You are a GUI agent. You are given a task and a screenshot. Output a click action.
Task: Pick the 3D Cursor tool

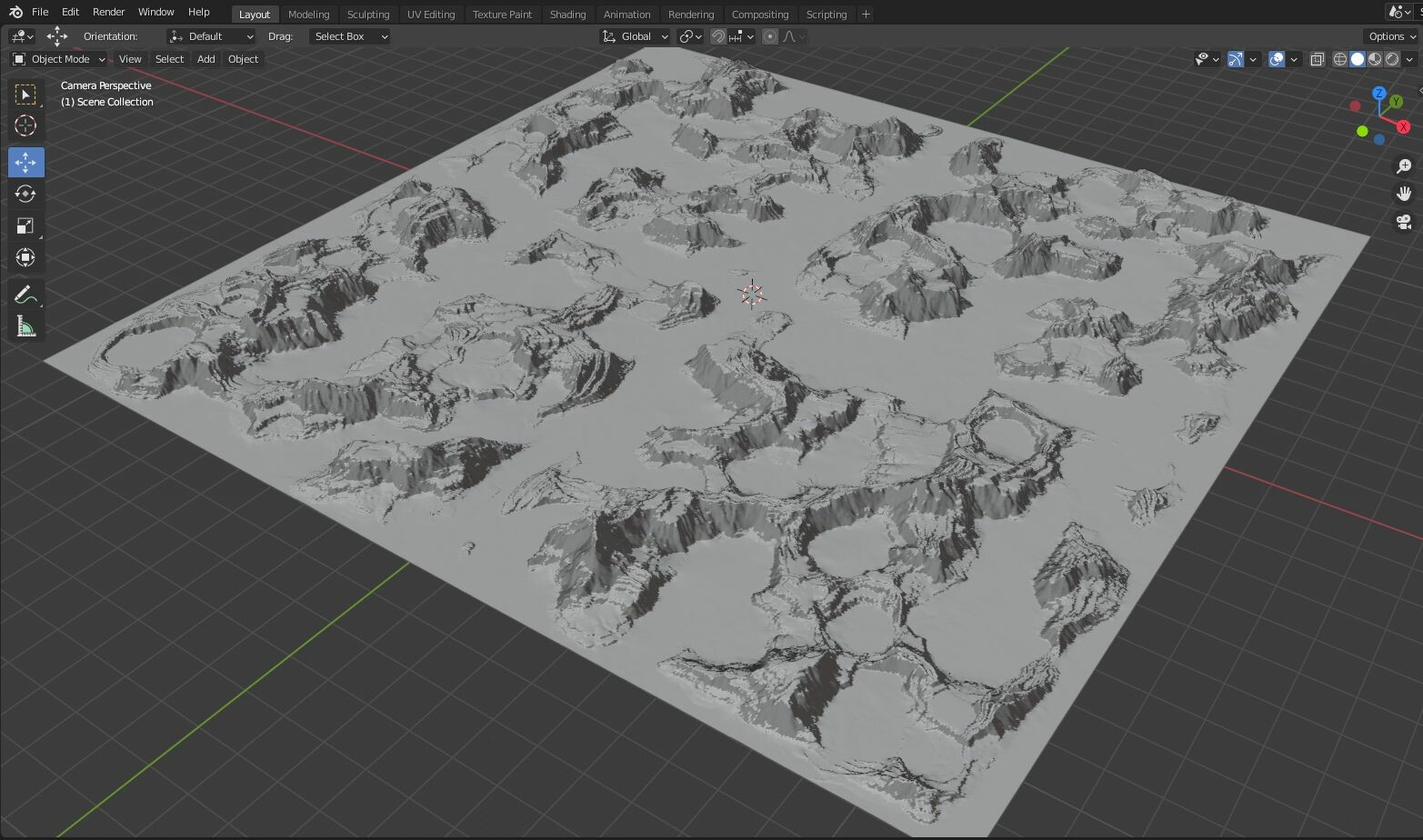(25, 125)
